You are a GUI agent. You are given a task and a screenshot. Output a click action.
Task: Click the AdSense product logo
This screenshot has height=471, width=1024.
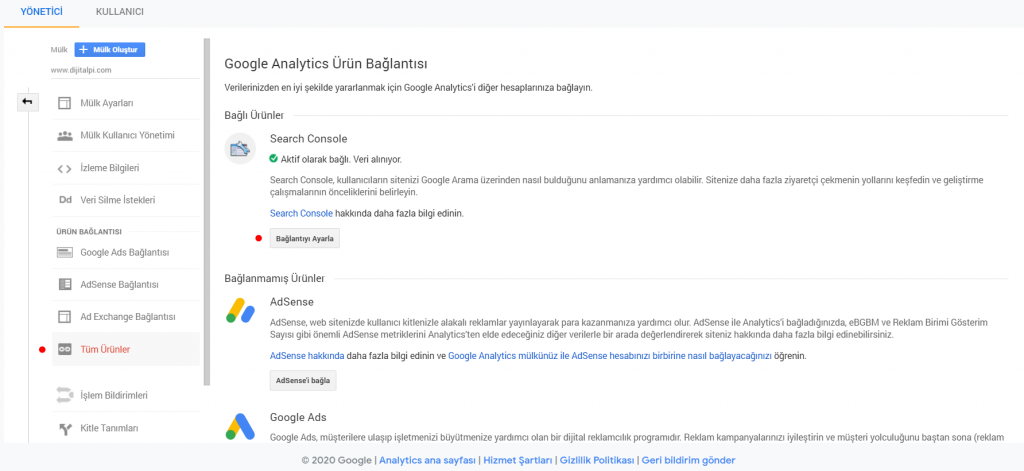(x=240, y=310)
